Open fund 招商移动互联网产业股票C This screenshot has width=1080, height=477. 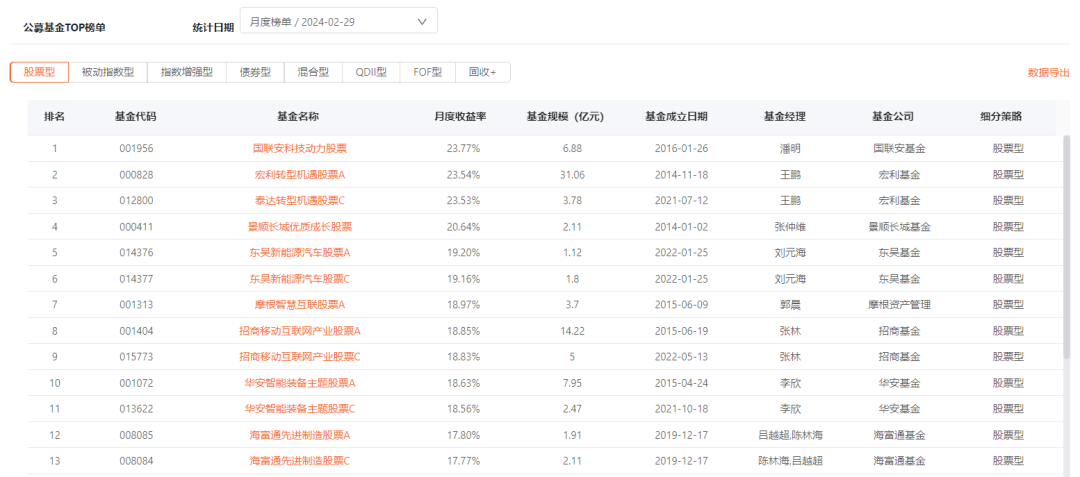pos(300,357)
